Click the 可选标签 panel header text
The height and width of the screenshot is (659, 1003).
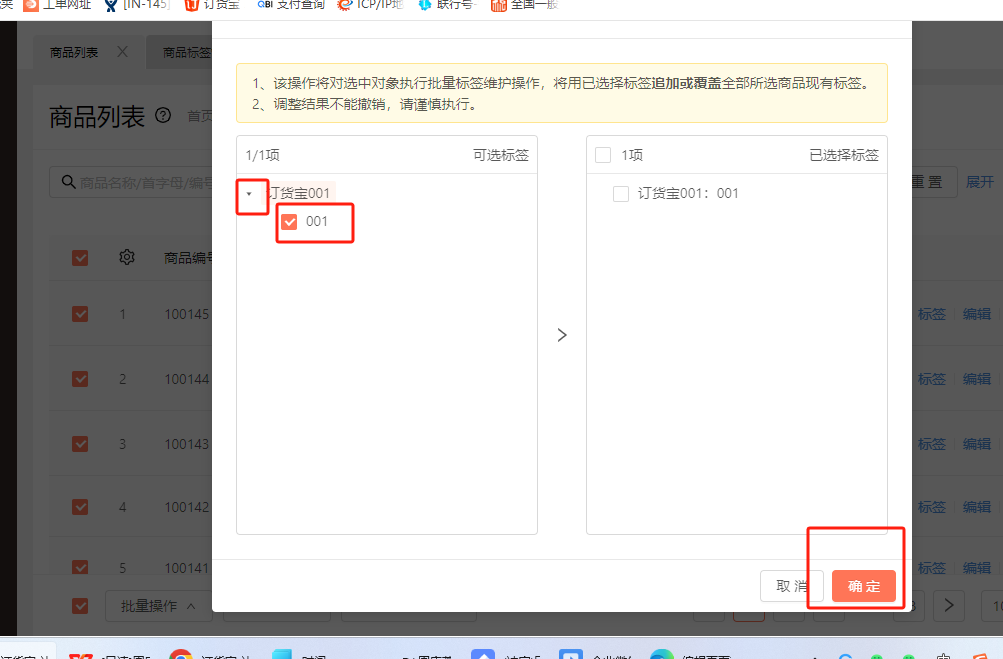coord(501,155)
